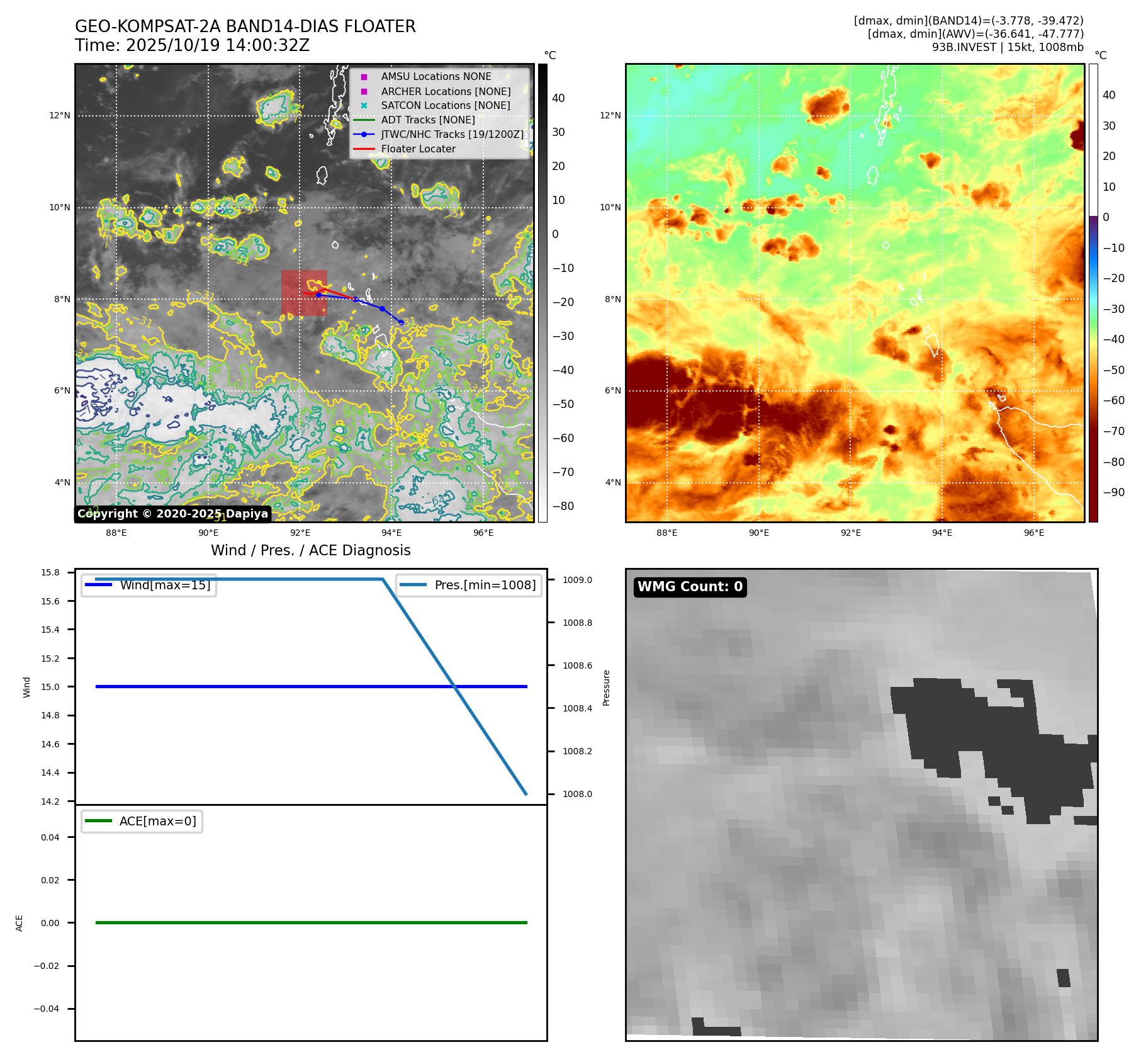This screenshot has width=1141, height=1064.
Task: Click the easternmost JTWC track point
Action: pos(401,322)
